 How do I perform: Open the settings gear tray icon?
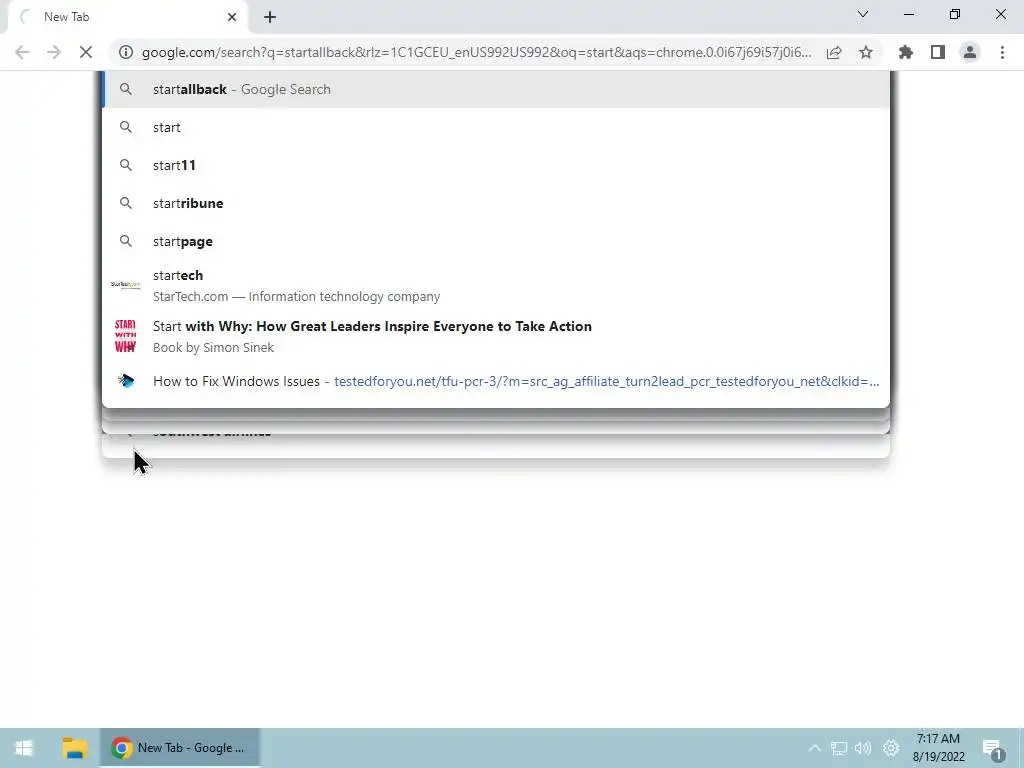click(x=891, y=748)
